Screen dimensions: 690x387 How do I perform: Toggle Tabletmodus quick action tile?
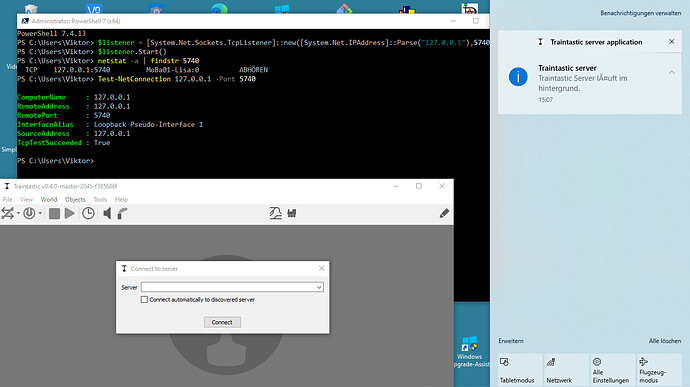pyautogui.click(x=520, y=370)
